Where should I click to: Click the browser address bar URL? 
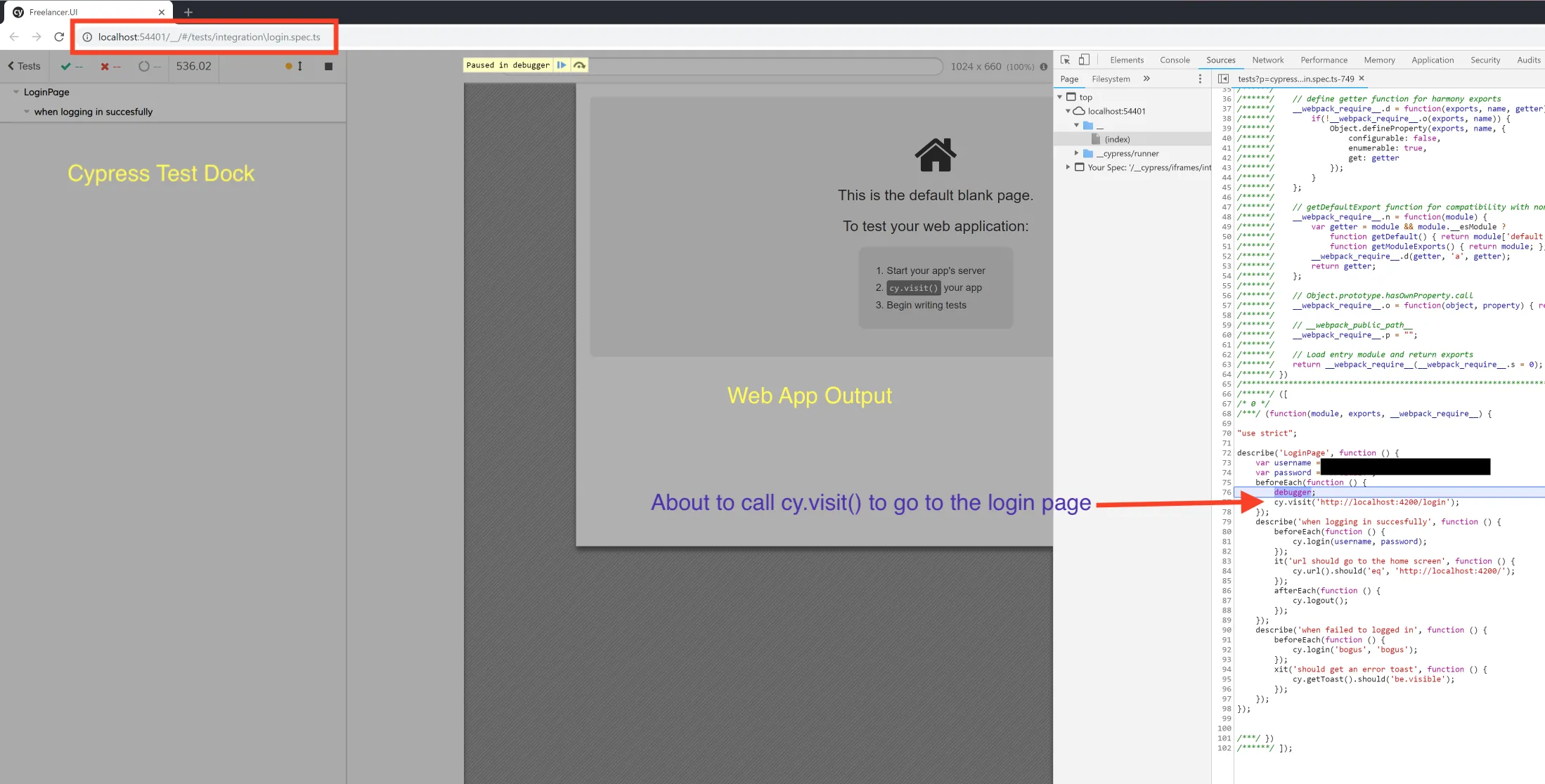pos(209,37)
